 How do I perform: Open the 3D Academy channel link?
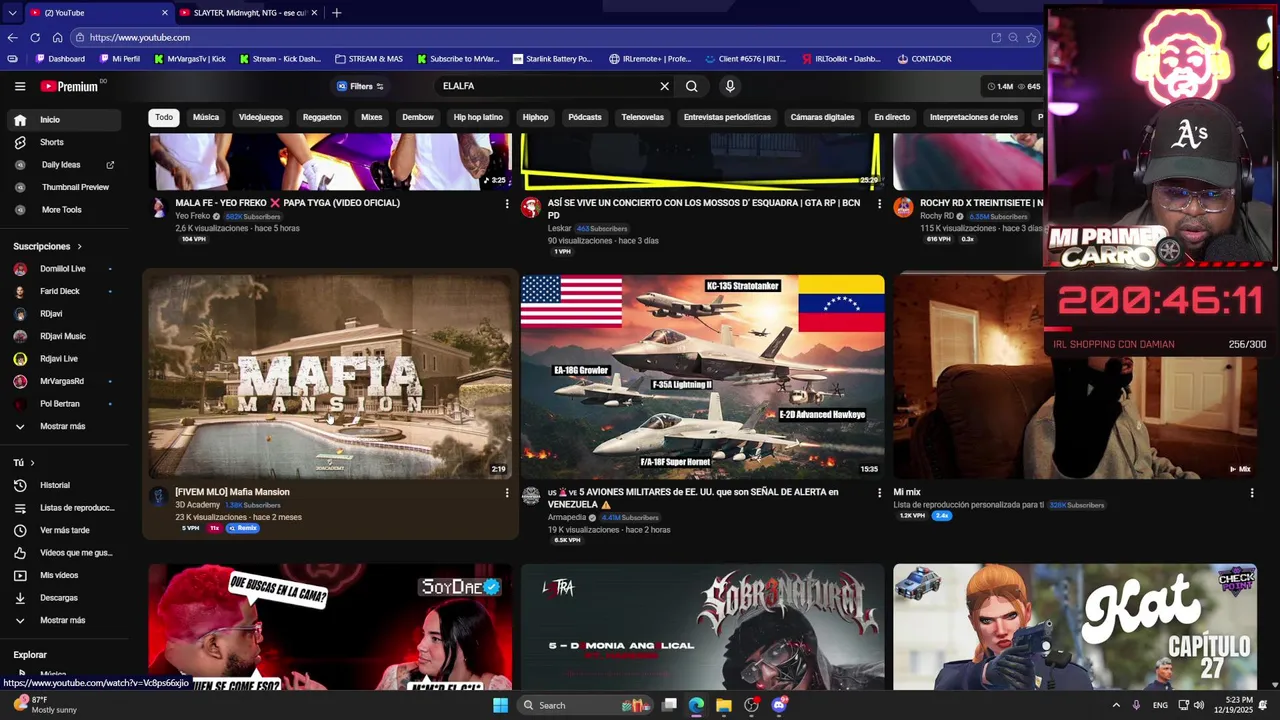tap(198, 505)
